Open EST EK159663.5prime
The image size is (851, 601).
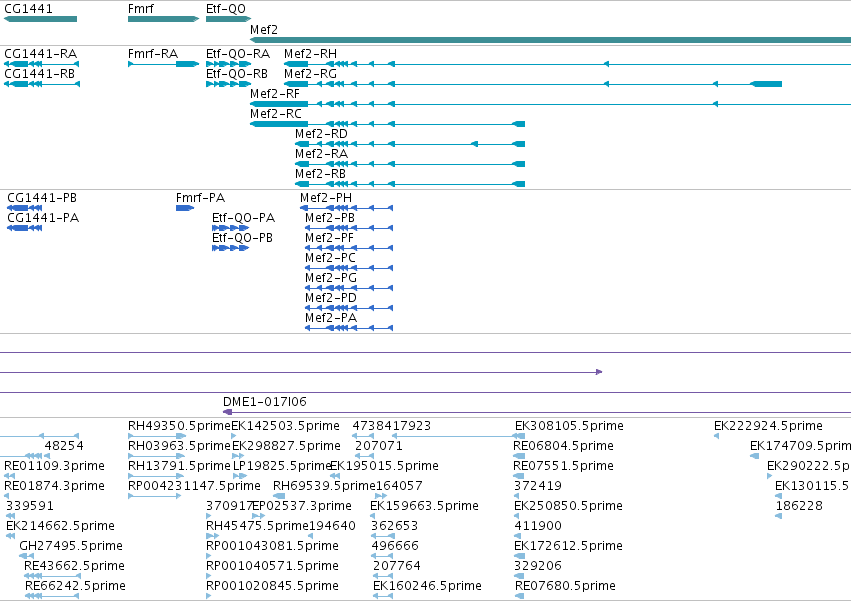point(424,506)
